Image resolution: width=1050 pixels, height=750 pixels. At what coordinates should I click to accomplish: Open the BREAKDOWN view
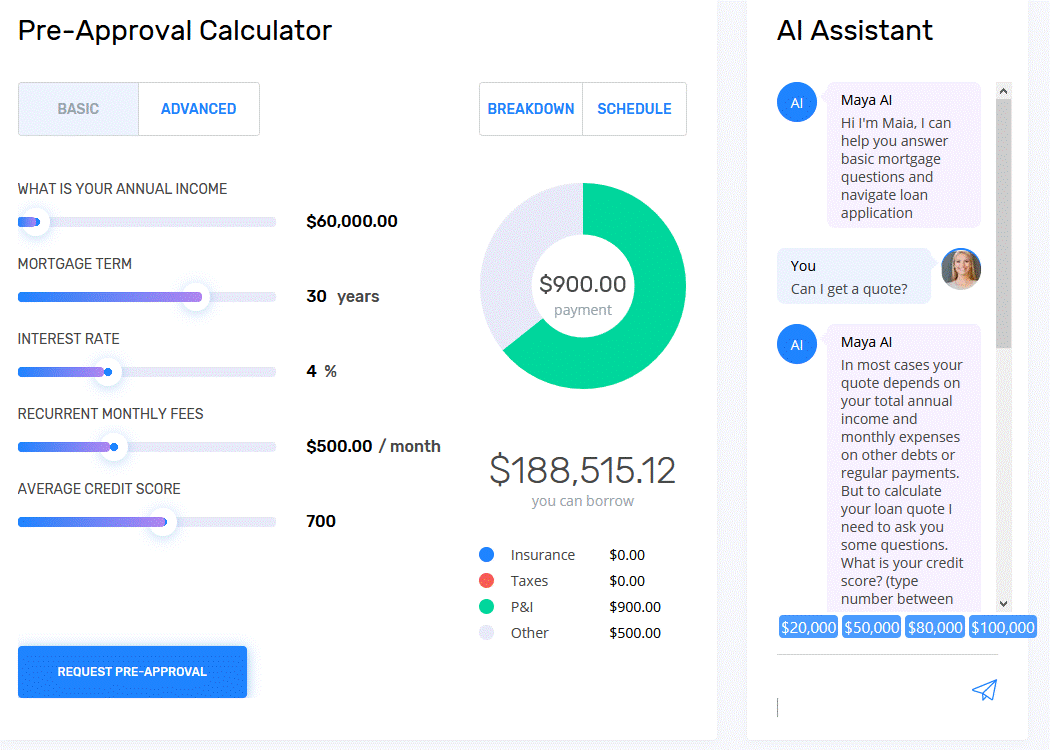pos(531,109)
